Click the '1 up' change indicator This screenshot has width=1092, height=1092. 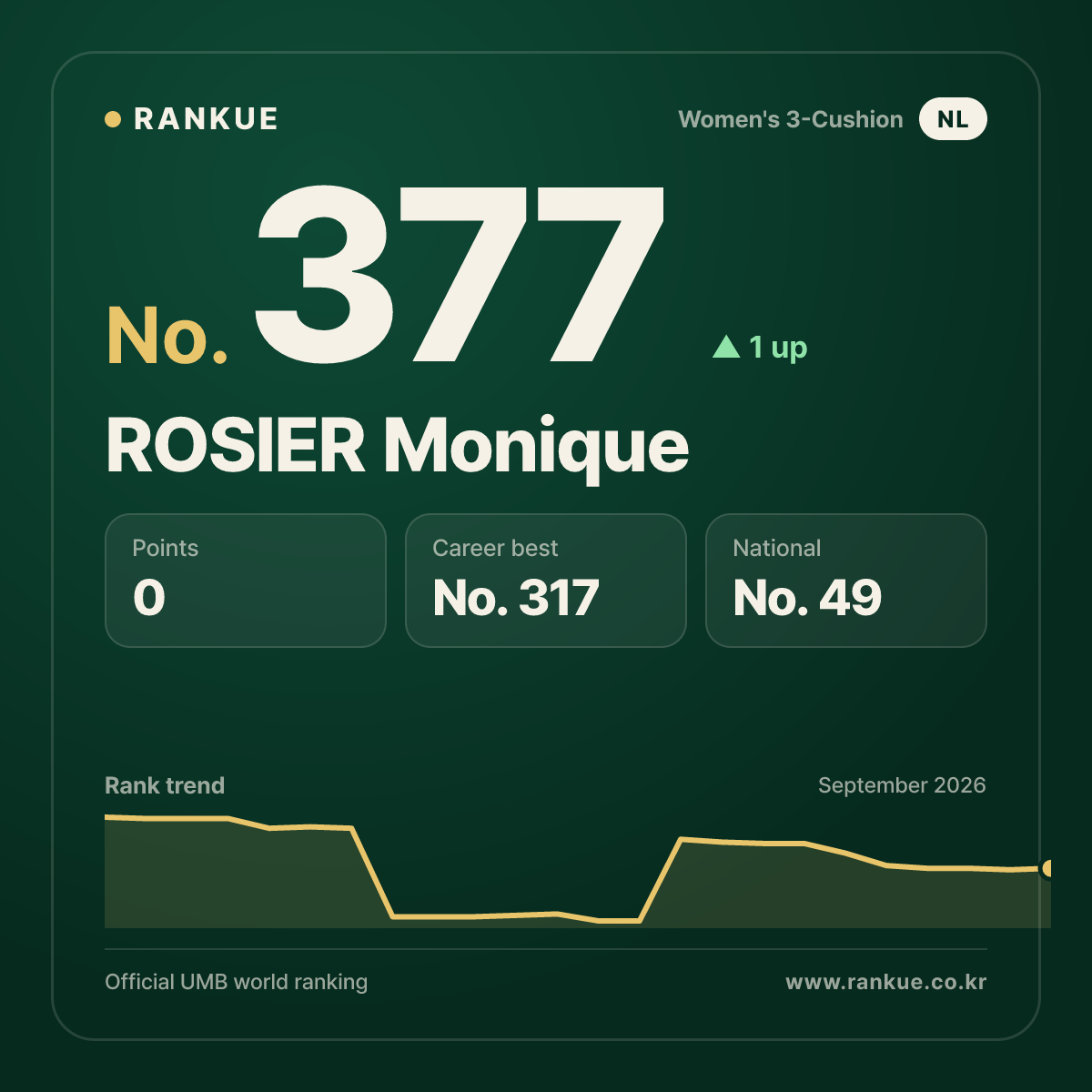point(778,348)
